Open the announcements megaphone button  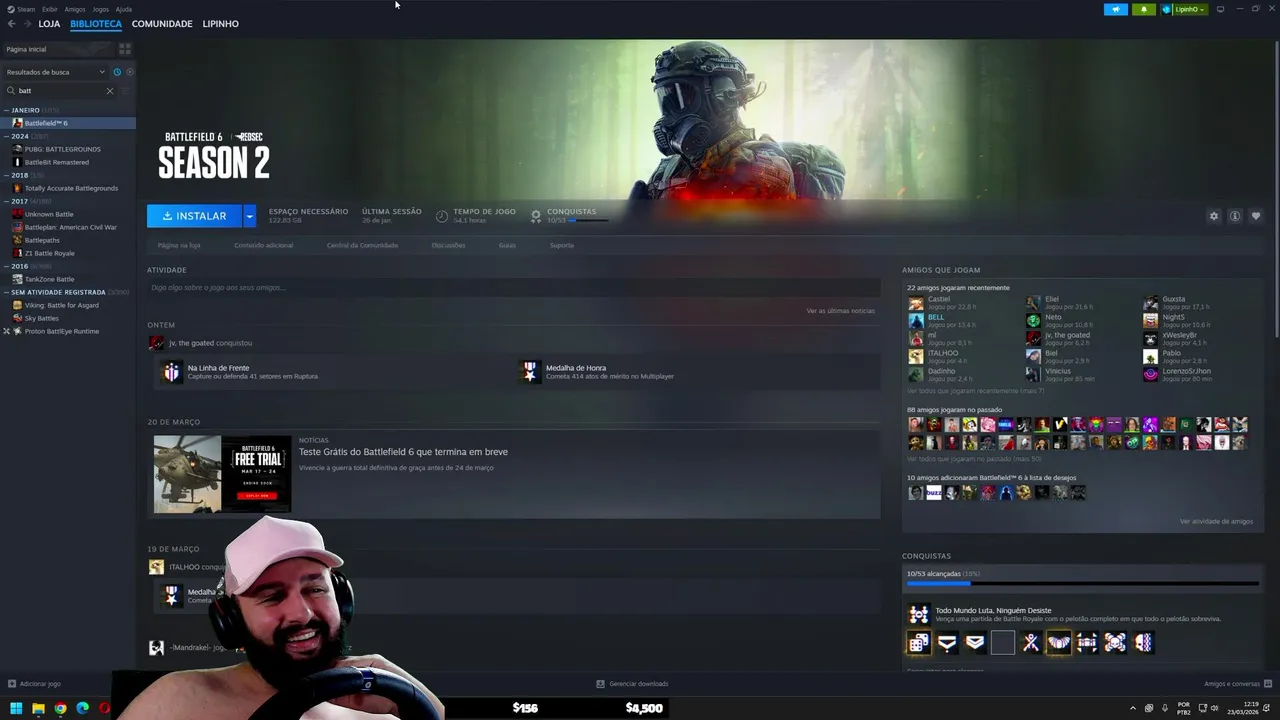pyautogui.click(x=1115, y=9)
